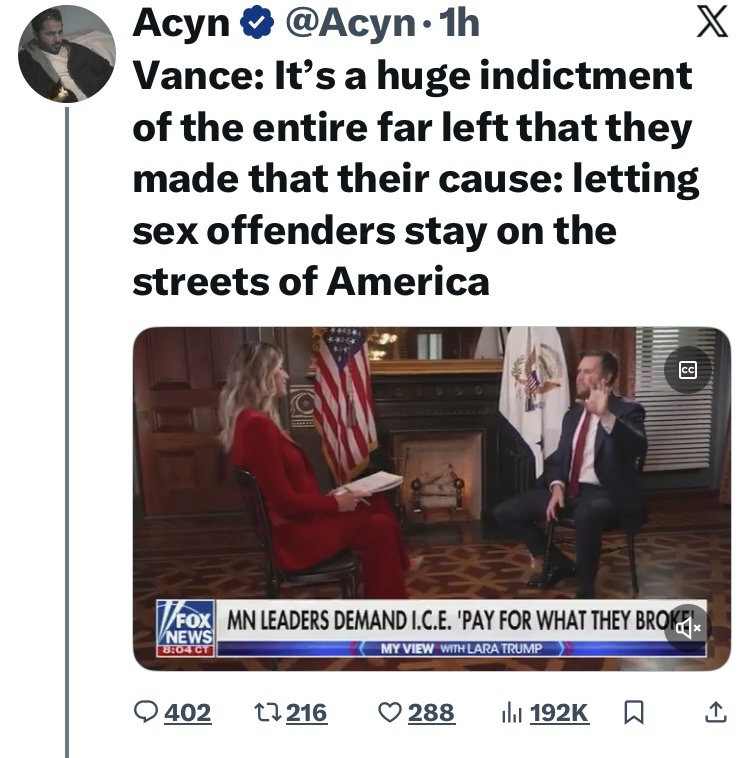Open the 192K views count
The height and width of the screenshot is (758, 750).
[x=560, y=713]
